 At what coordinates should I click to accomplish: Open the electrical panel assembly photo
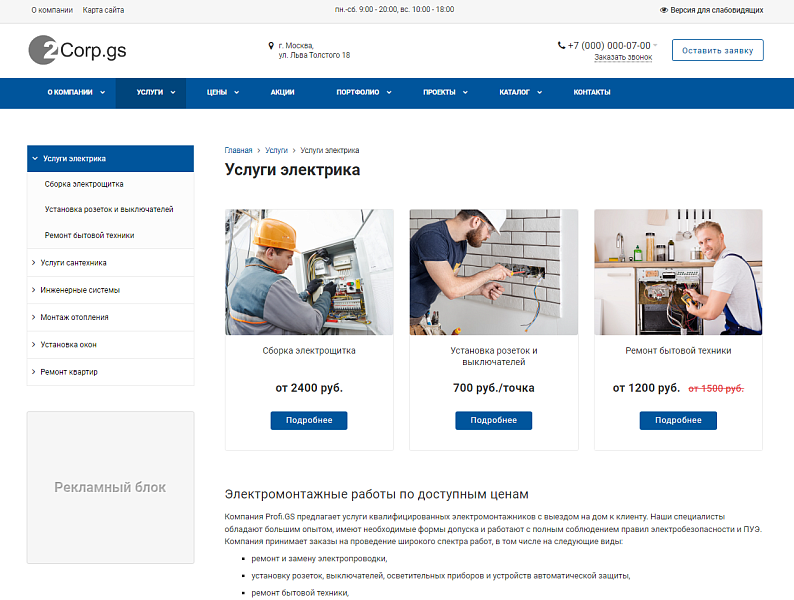[x=309, y=272]
